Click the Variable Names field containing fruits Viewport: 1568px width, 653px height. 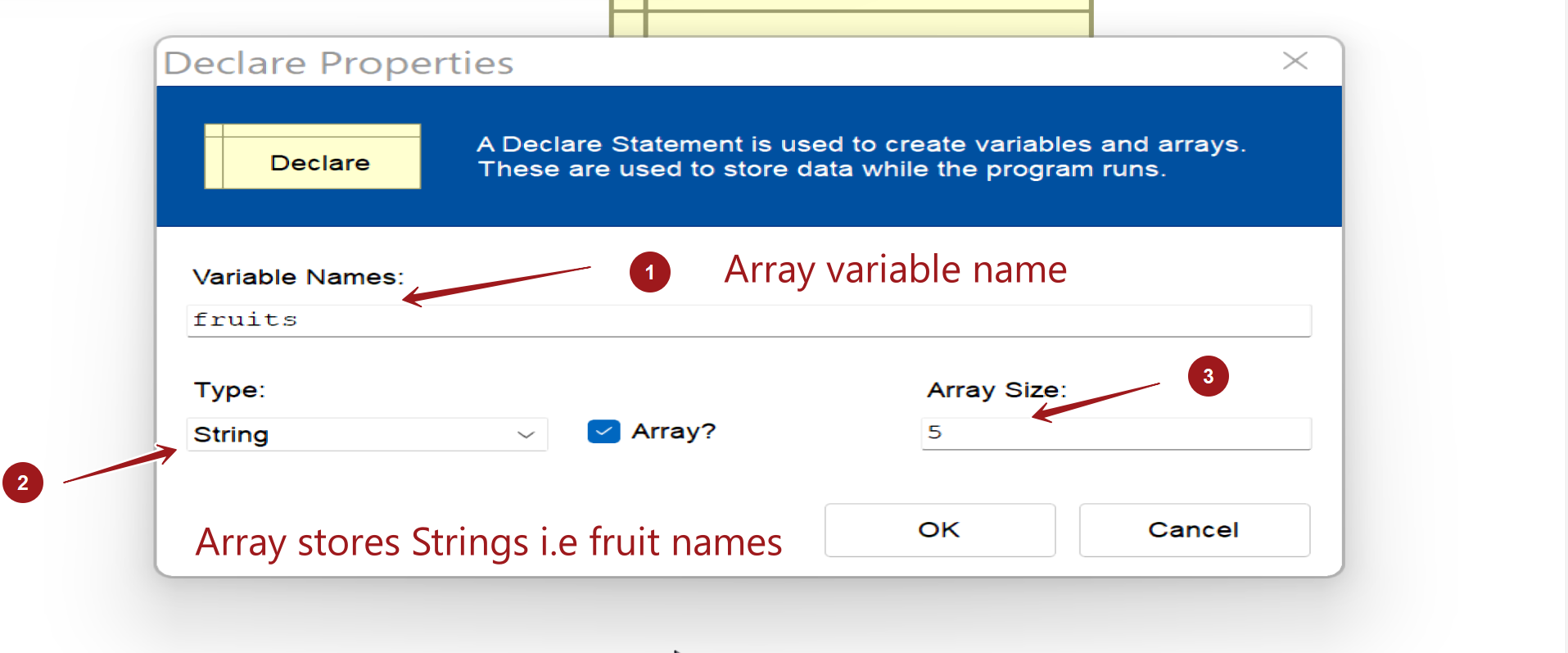pos(748,320)
